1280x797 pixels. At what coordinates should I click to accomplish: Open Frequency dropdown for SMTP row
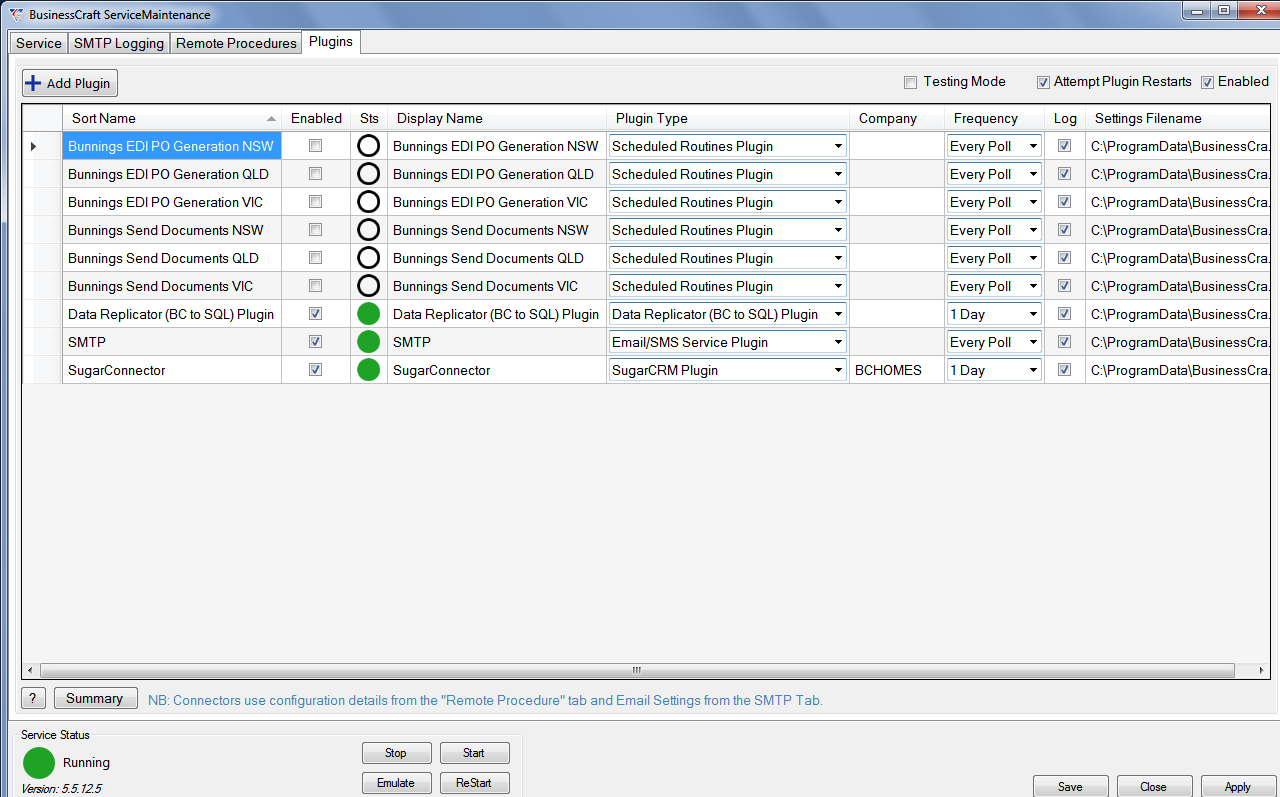(x=1032, y=342)
